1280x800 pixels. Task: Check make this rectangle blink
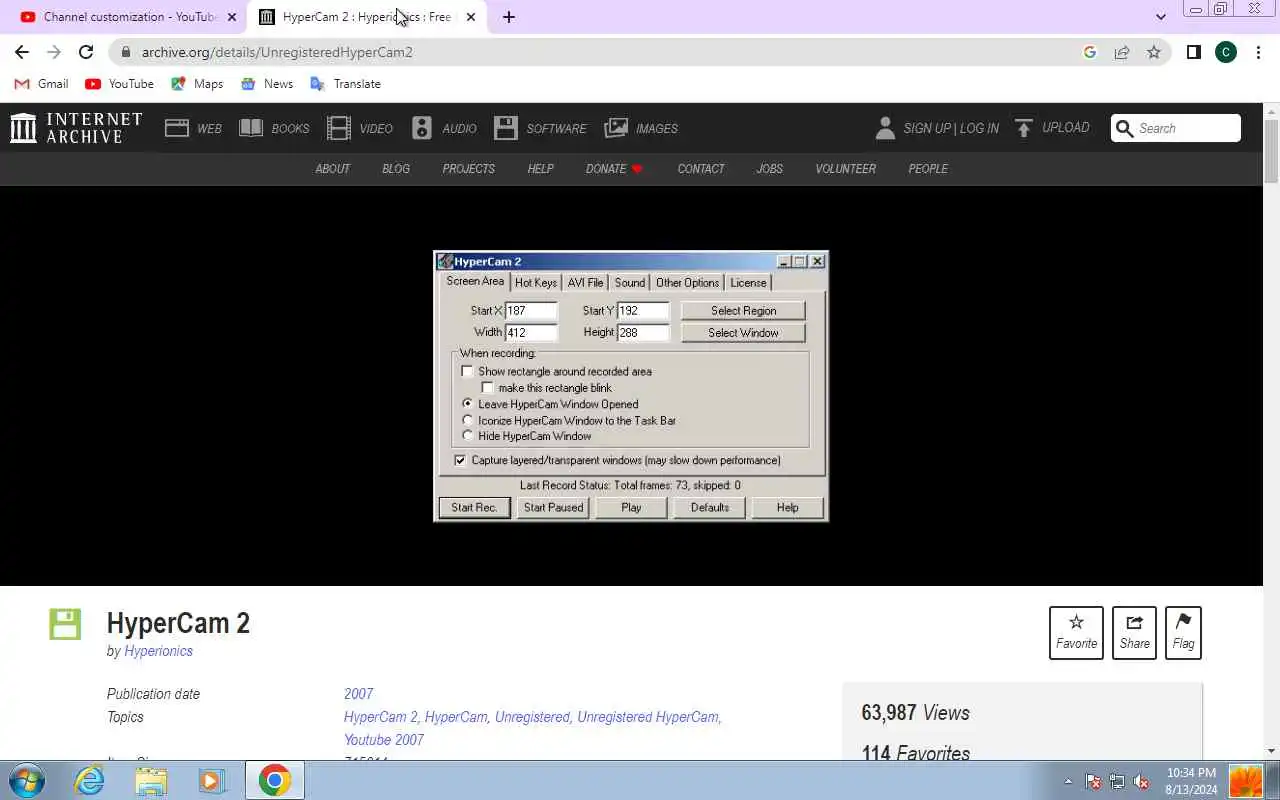pos(488,388)
